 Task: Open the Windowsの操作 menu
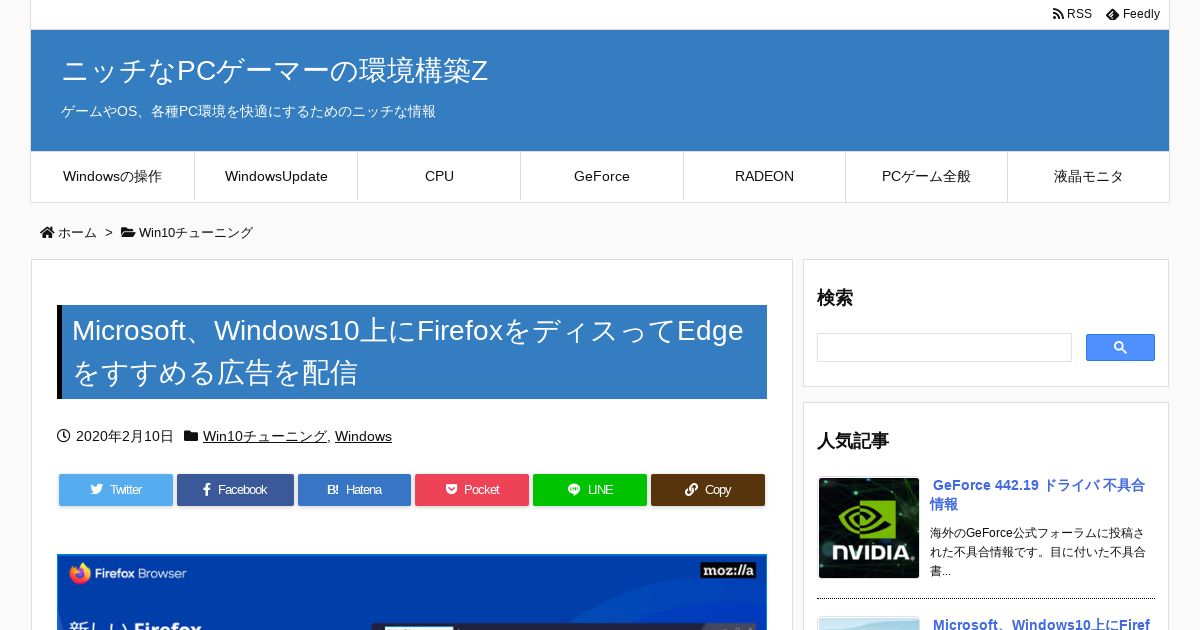click(x=112, y=176)
